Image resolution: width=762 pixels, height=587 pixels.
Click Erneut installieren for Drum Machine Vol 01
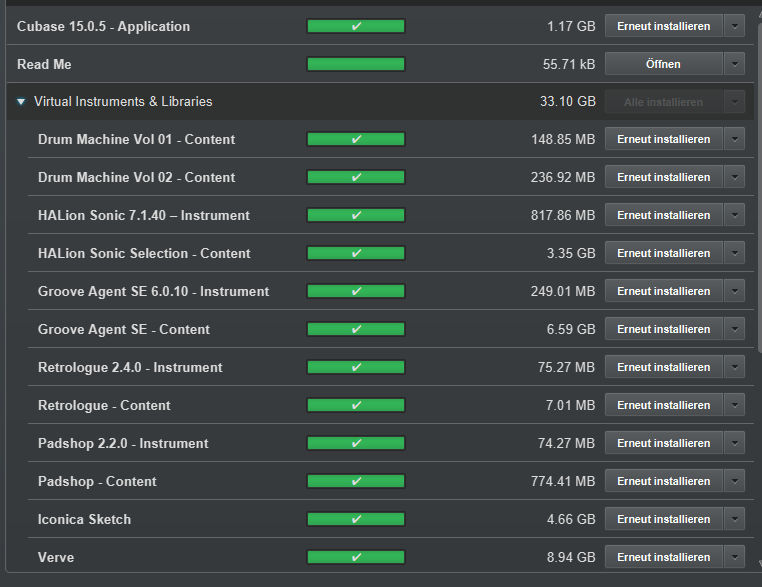(663, 139)
